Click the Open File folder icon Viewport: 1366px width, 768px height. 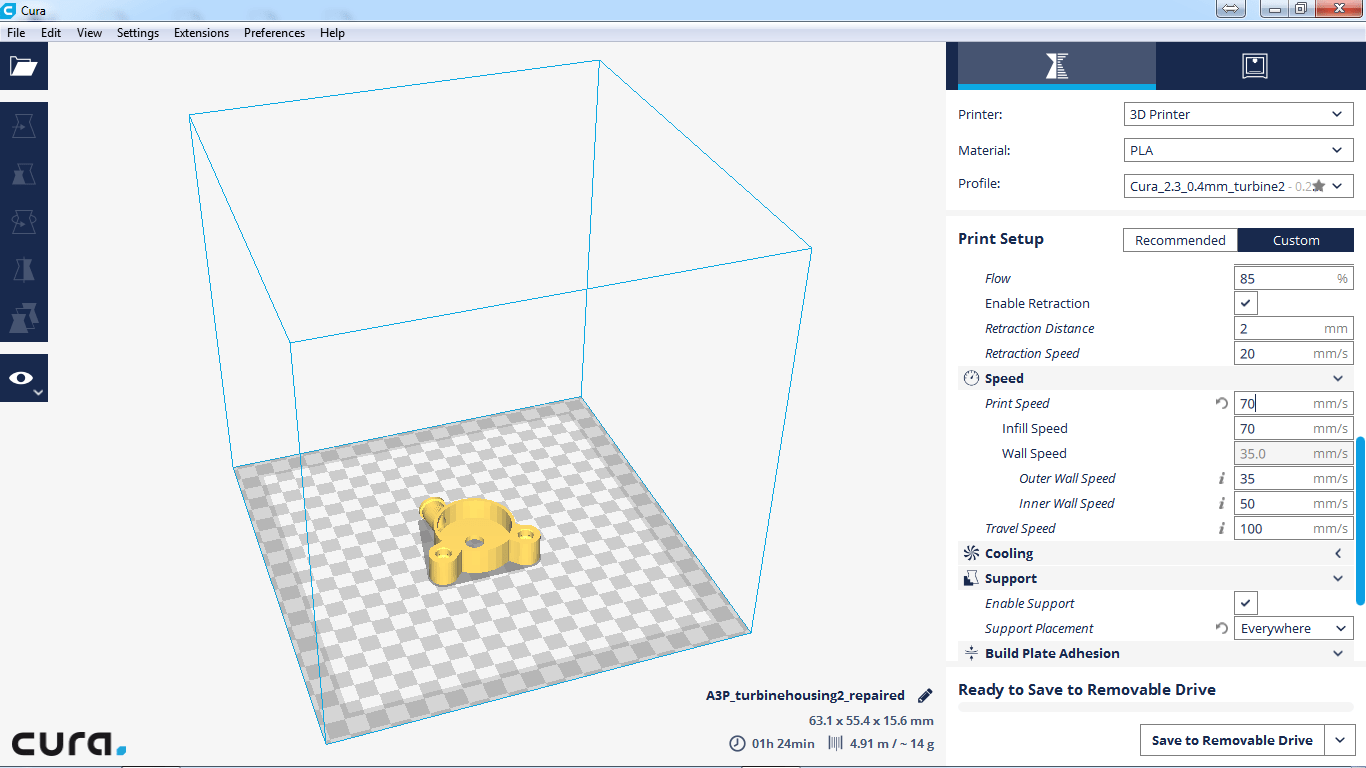point(23,67)
